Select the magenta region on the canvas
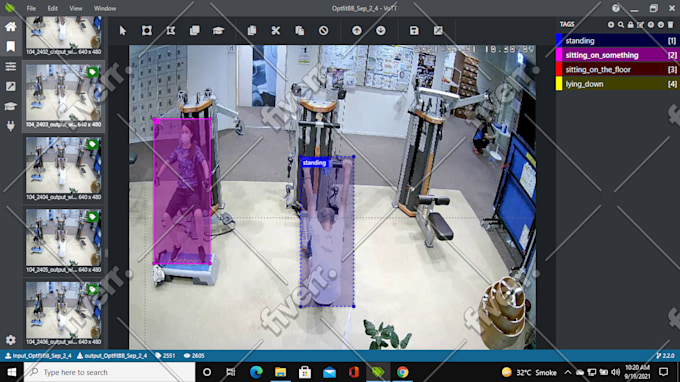The height and width of the screenshot is (382, 680). click(x=182, y=191)
